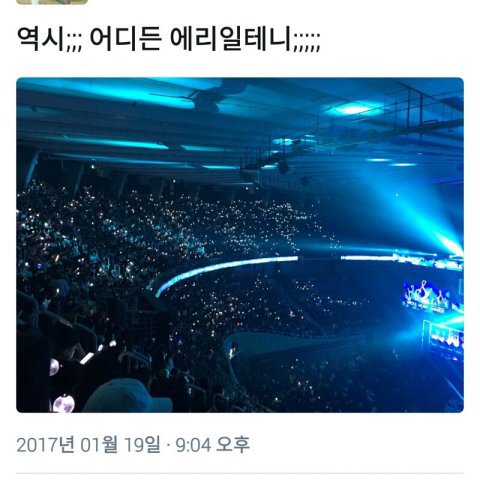Tap the glowing phone screen near the railing
The height and width of the screenshot is (480, 480).
86,358
